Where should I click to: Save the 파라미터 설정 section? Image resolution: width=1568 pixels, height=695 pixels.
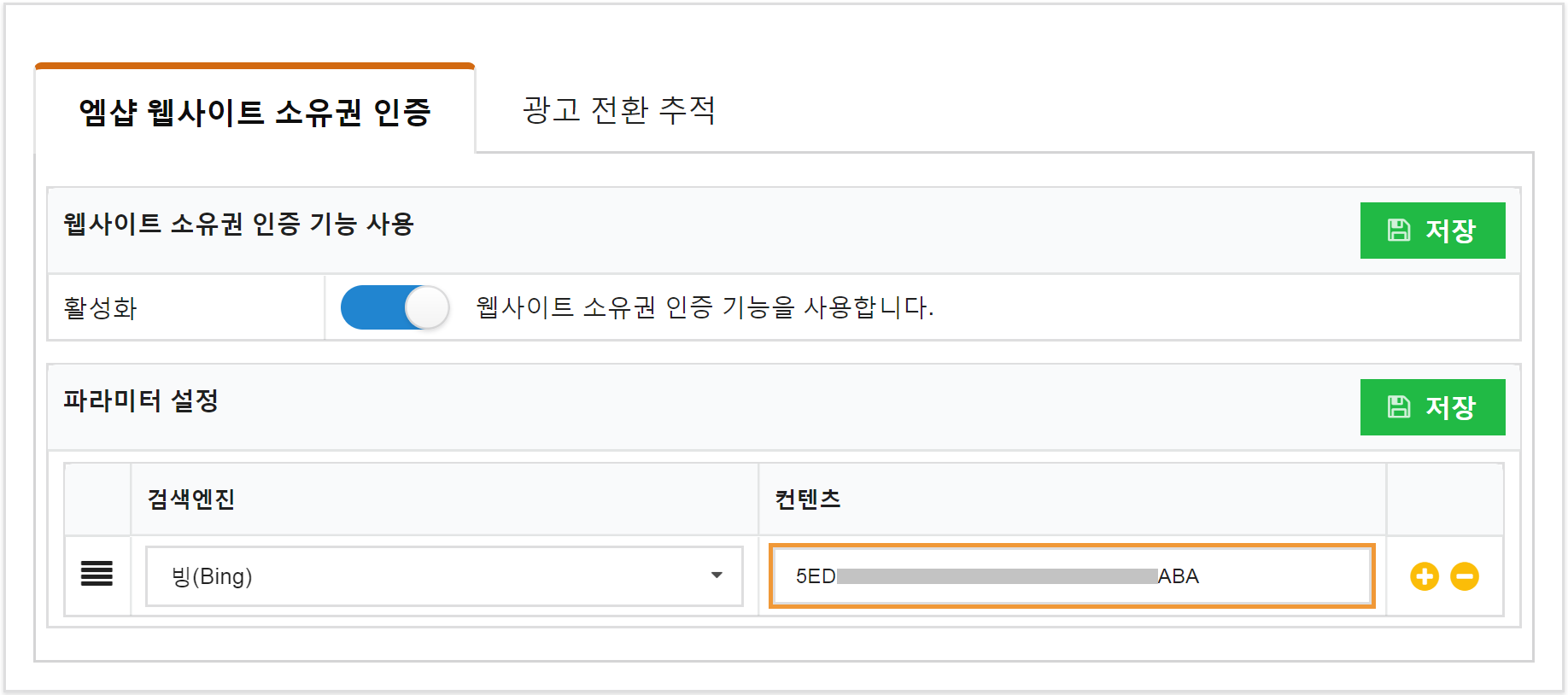coord(1432,407)
